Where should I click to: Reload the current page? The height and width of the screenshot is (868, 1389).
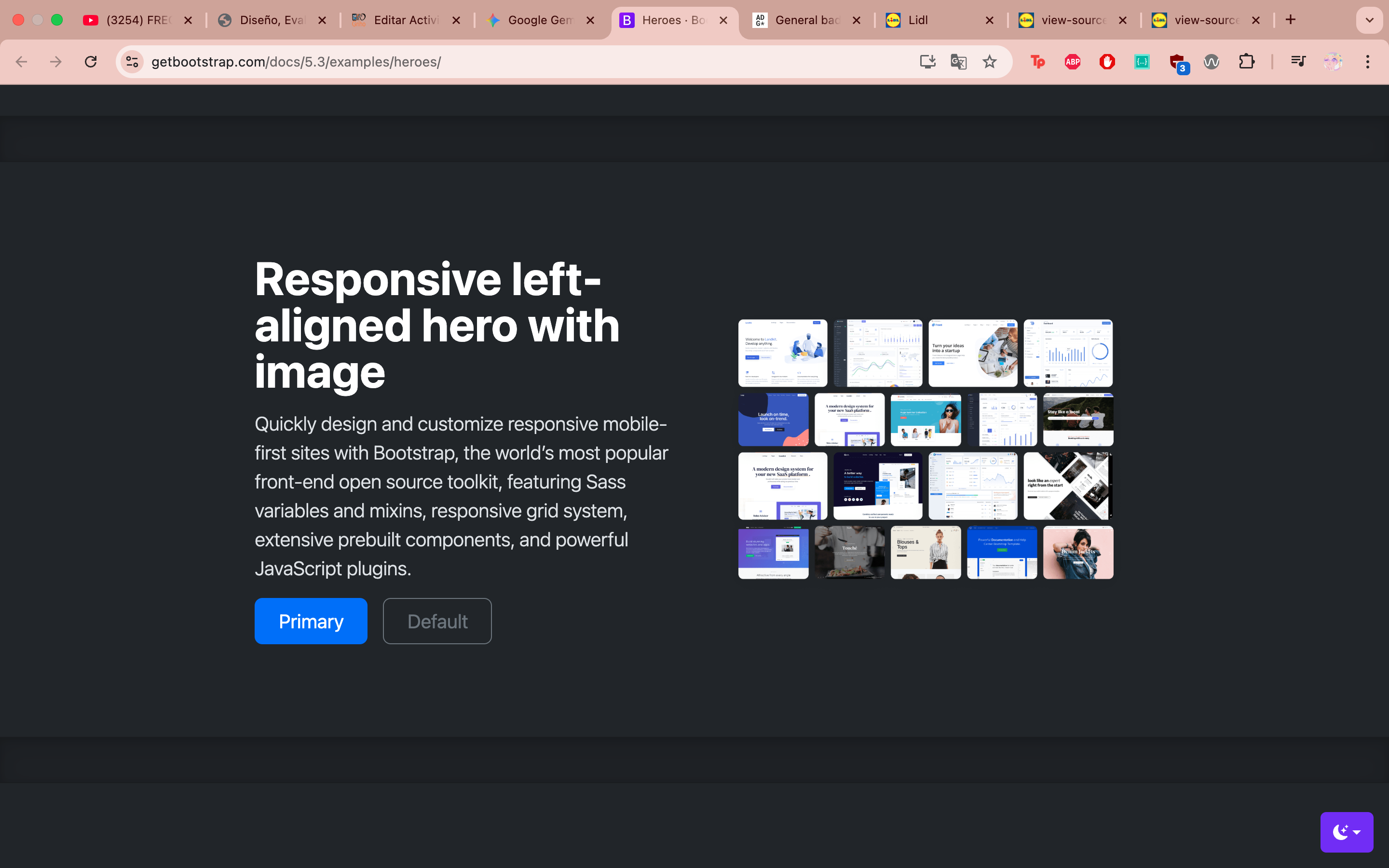point(91,61)
